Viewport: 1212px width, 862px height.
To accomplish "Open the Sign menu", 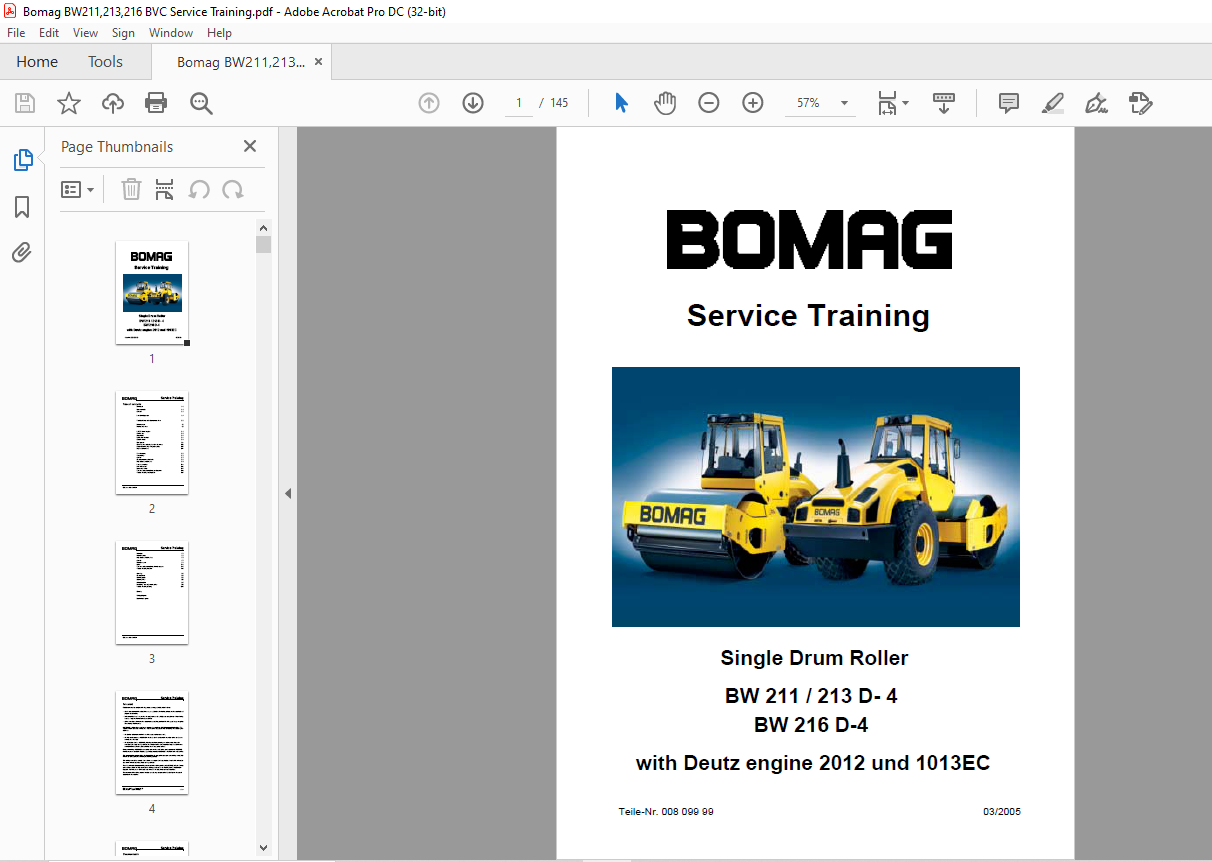I will [123, 33].
